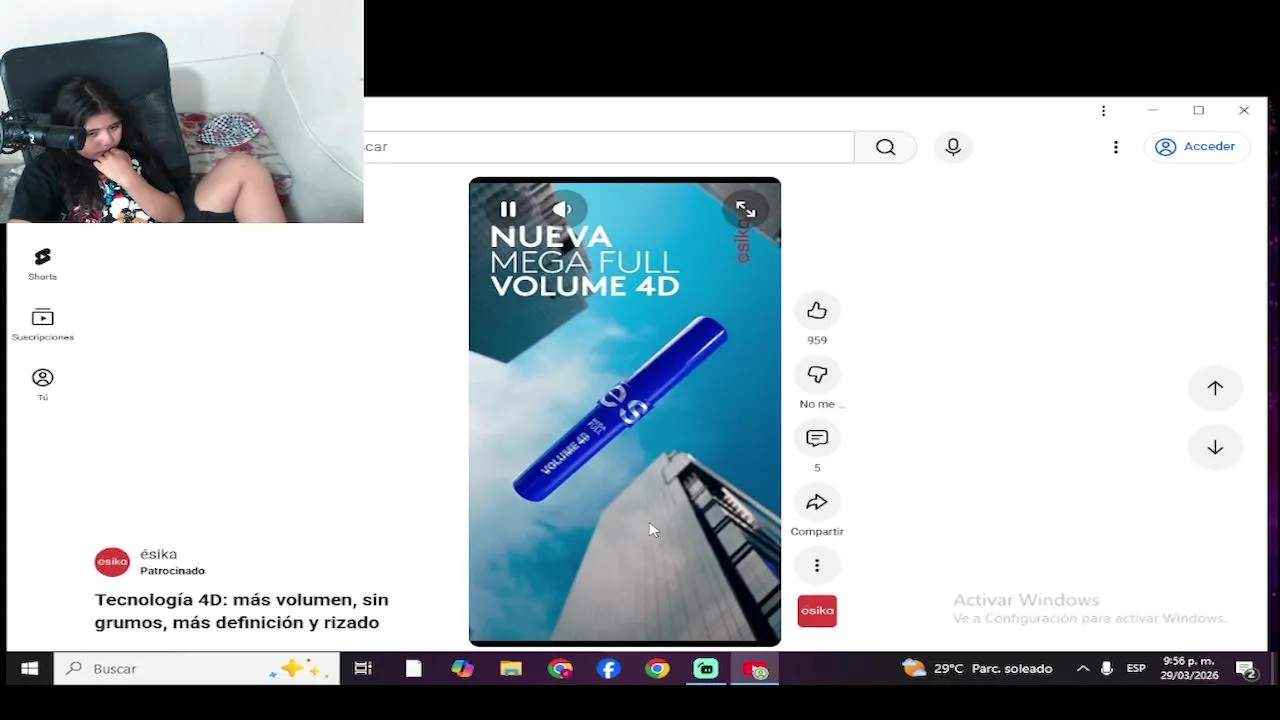Viewport: 1280px width, 720px height.
Task: Click the taskbar Buscar search box
Action: point(197,668)
